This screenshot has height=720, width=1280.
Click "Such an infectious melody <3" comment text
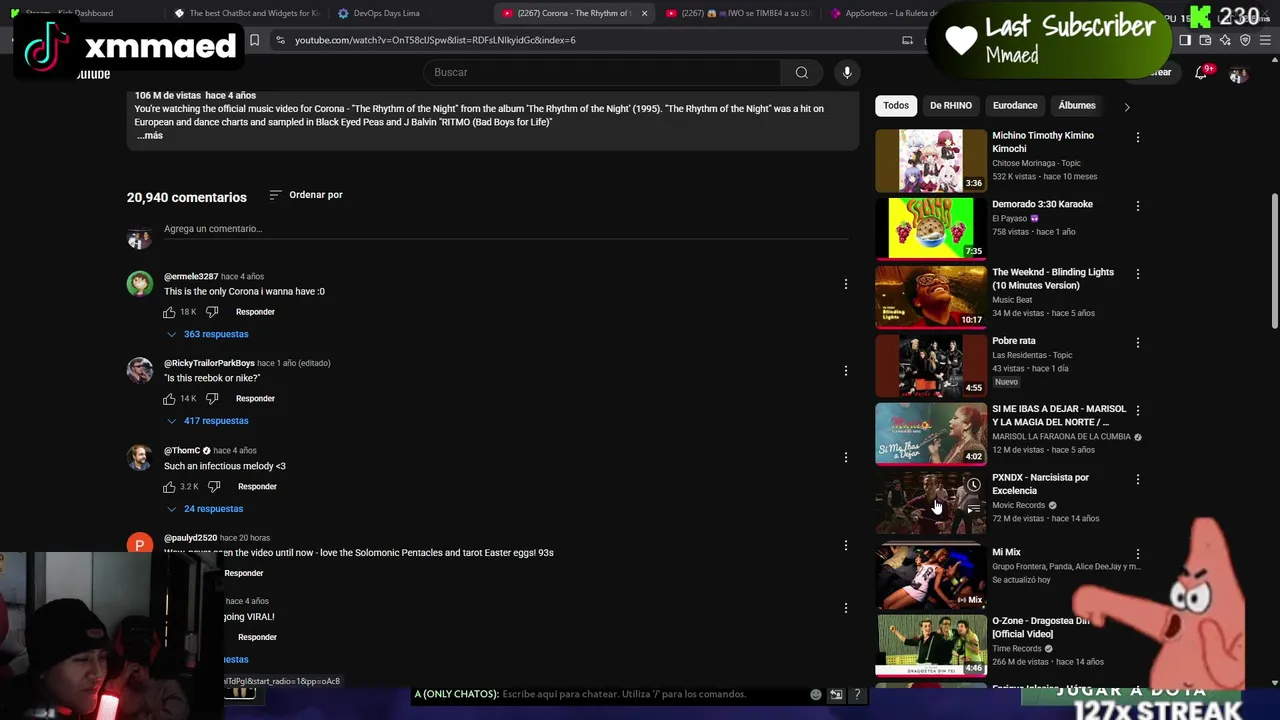pos(225,466)
